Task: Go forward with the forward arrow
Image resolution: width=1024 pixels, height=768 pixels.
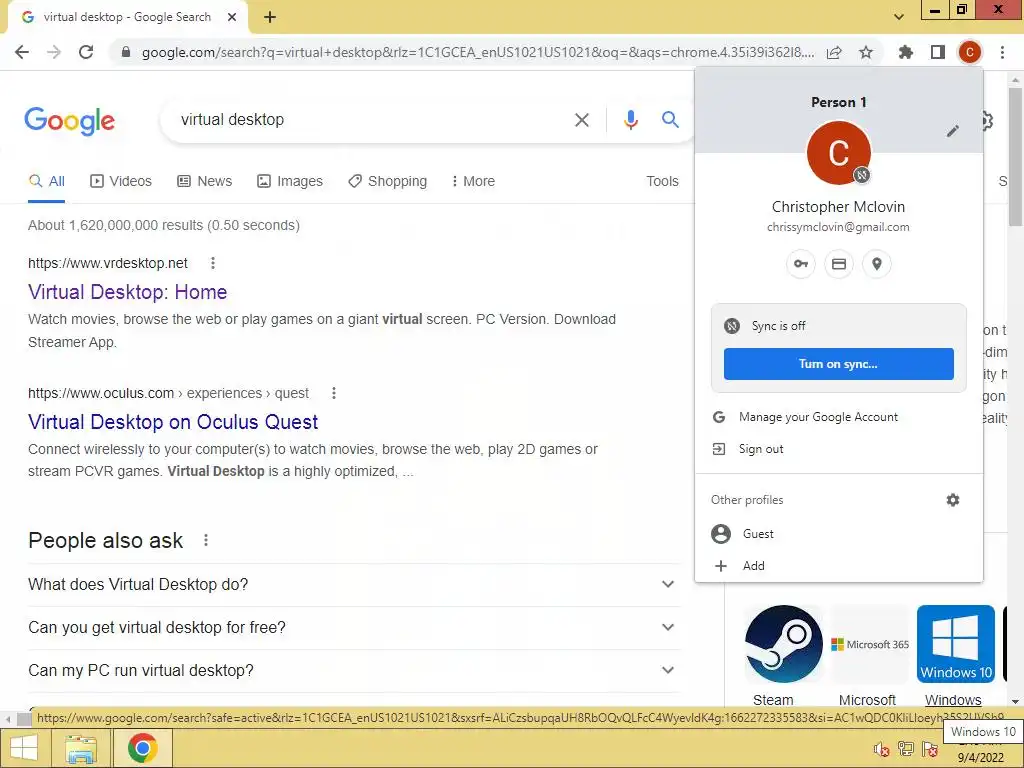Action: pyautogui.click(x=54, y=52)
